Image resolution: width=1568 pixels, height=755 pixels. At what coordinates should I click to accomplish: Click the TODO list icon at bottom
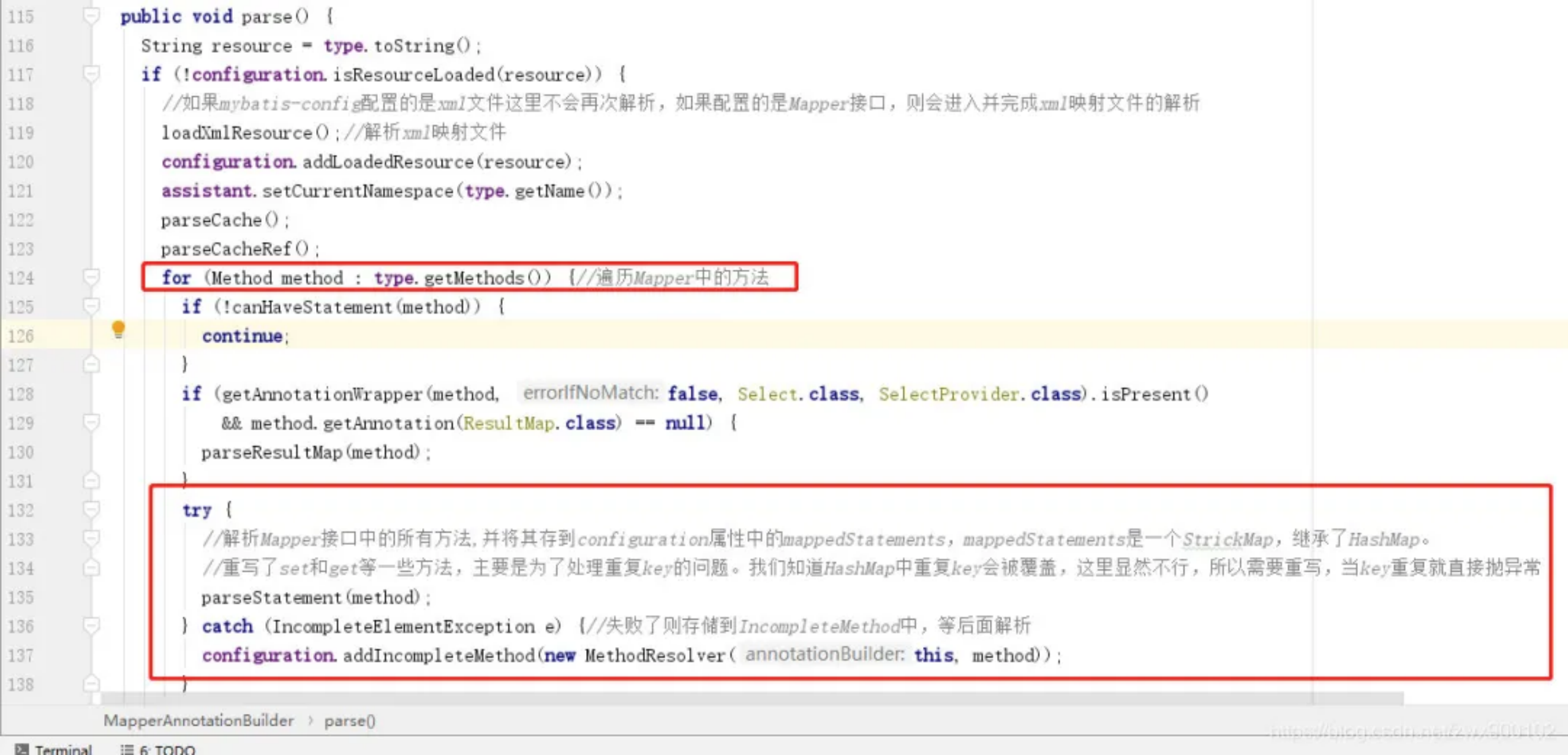tap(127, 748)
